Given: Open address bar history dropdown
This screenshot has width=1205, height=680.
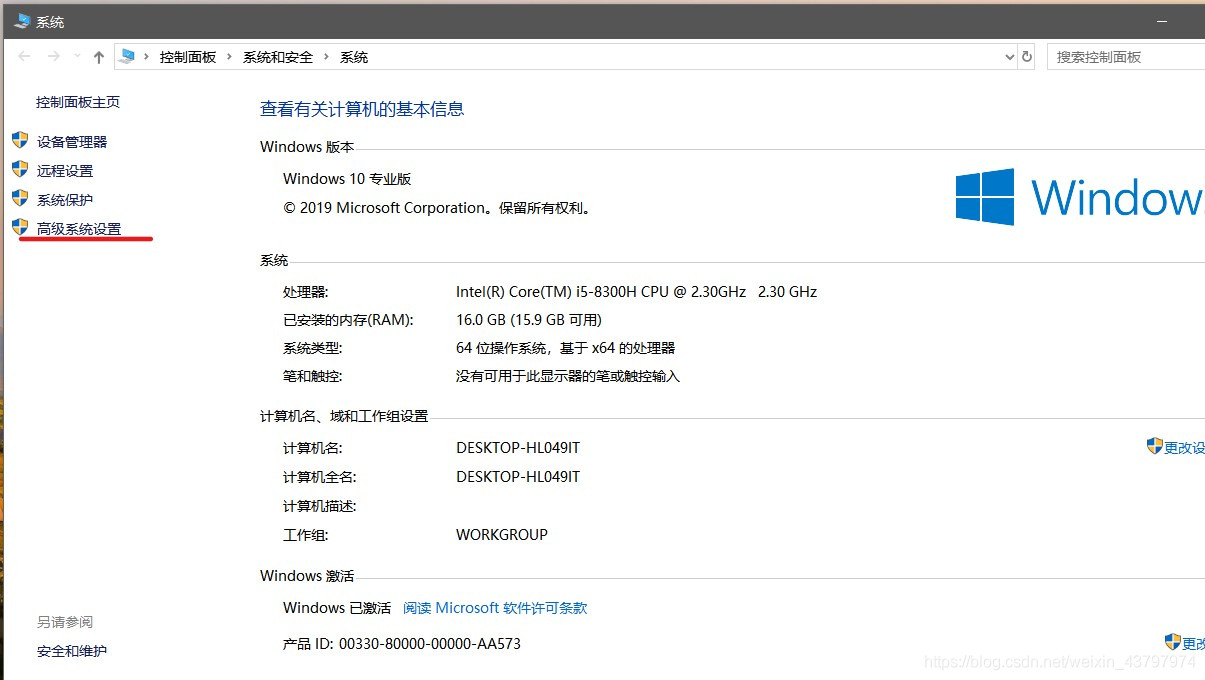Looking at the screenshot, I should click(x=1009, y=57).
